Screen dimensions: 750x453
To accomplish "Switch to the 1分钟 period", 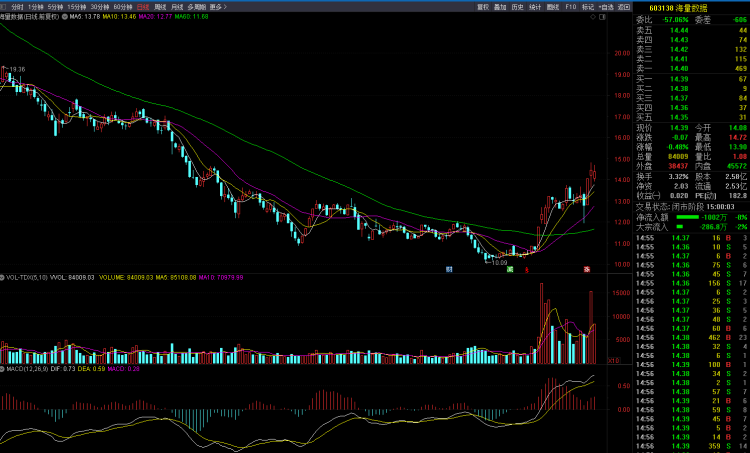I will coord(37,6).
